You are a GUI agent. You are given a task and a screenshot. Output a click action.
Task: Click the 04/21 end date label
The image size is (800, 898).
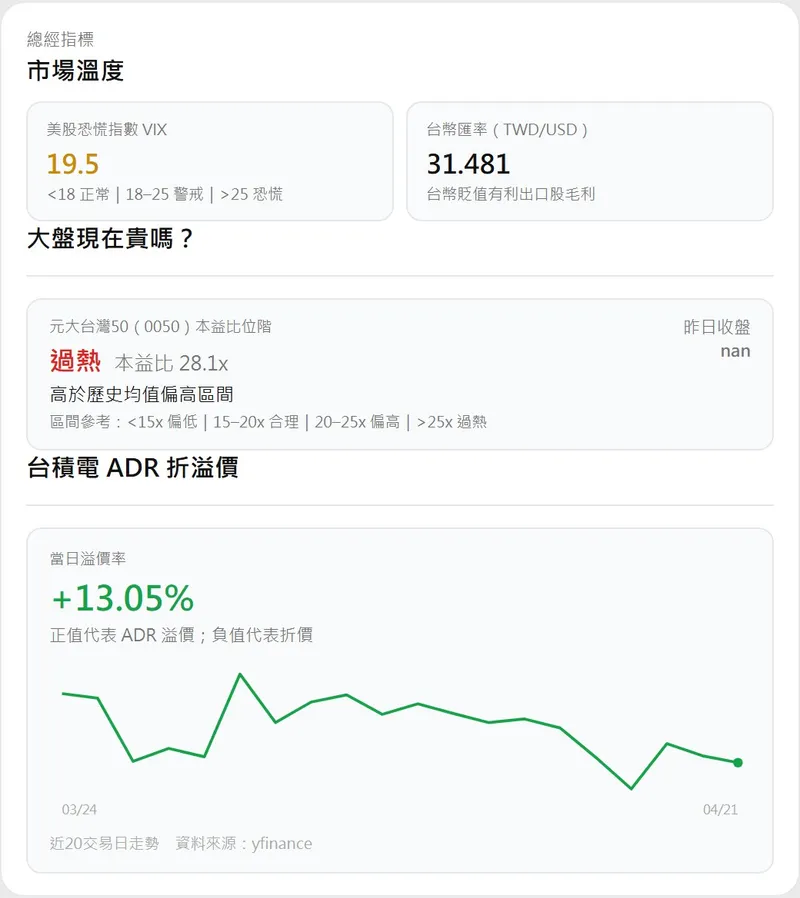(x=720, y=809)
